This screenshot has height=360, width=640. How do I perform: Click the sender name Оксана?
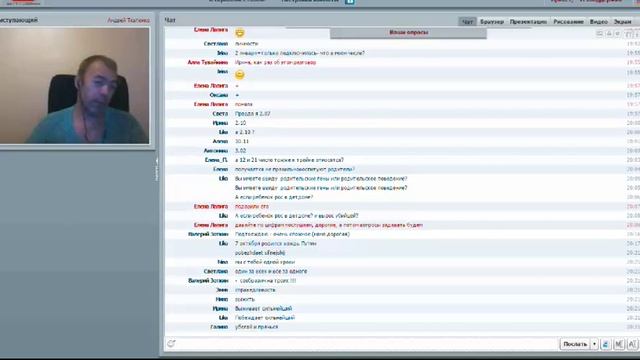[218, 95]
